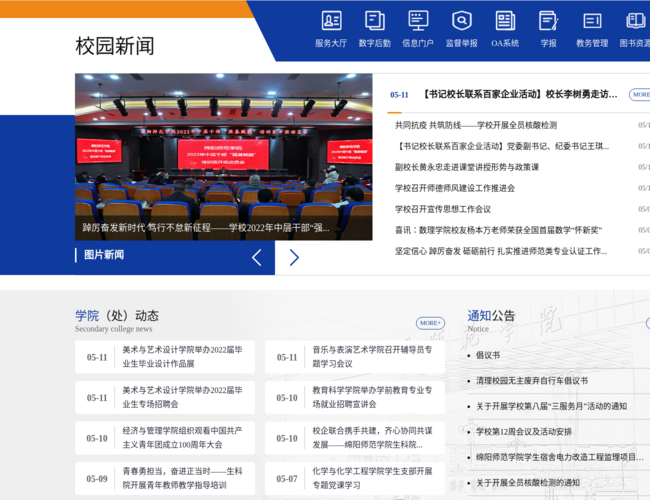Image resolution: width=650 pixels, height=500 pixels.
Task: Click the 监督举报 icon
Action: point(461,28)
